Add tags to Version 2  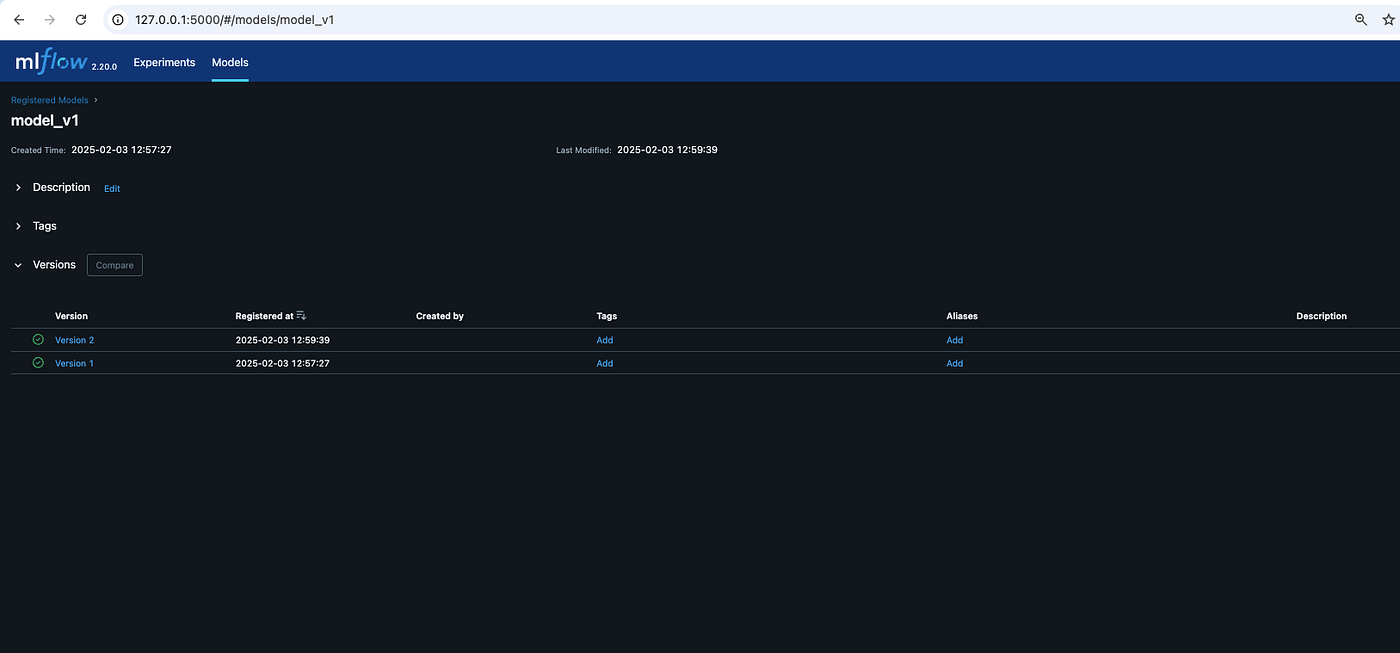pos(605,340)
